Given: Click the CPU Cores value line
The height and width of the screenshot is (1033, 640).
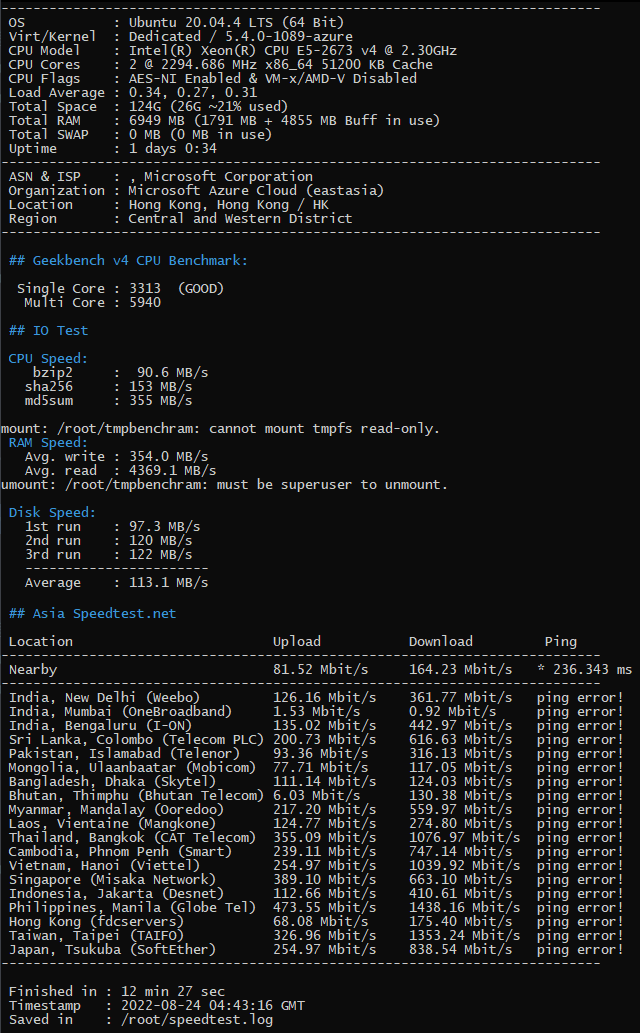Looking at the screenshot, I should (x=281, y=65).
